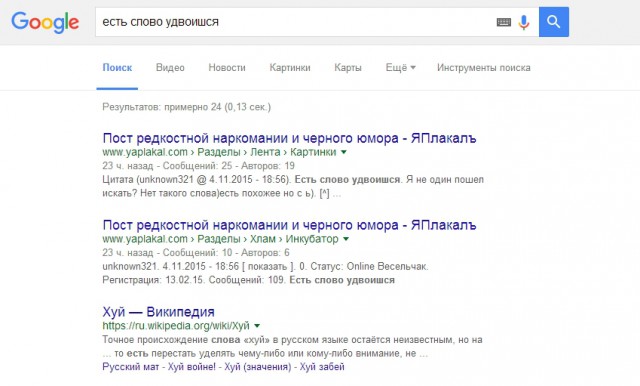Screen dimensions: 640x386
Task: Open the Хуй забей sitelink
Action: pyautogui.click(x=322, y=367)
